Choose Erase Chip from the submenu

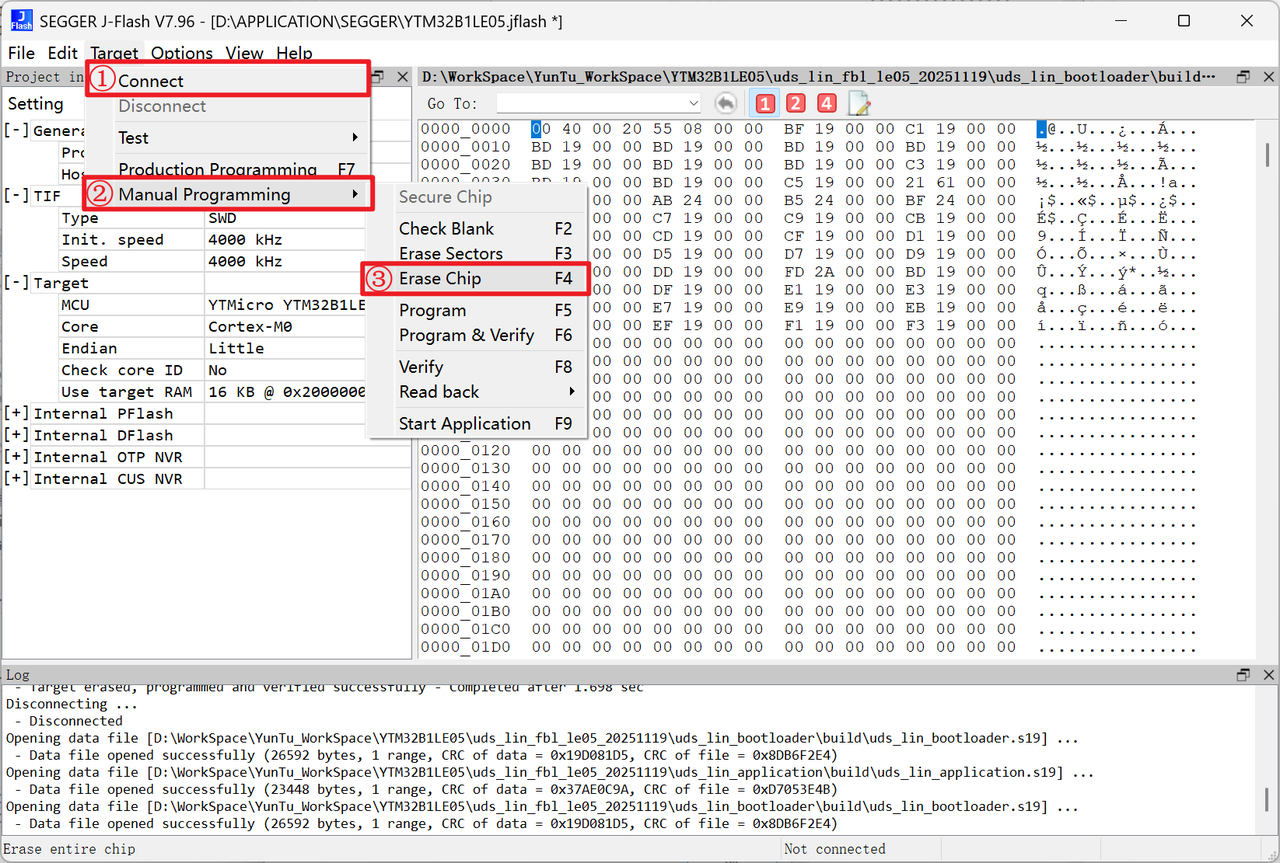click(x=440, y=279)
